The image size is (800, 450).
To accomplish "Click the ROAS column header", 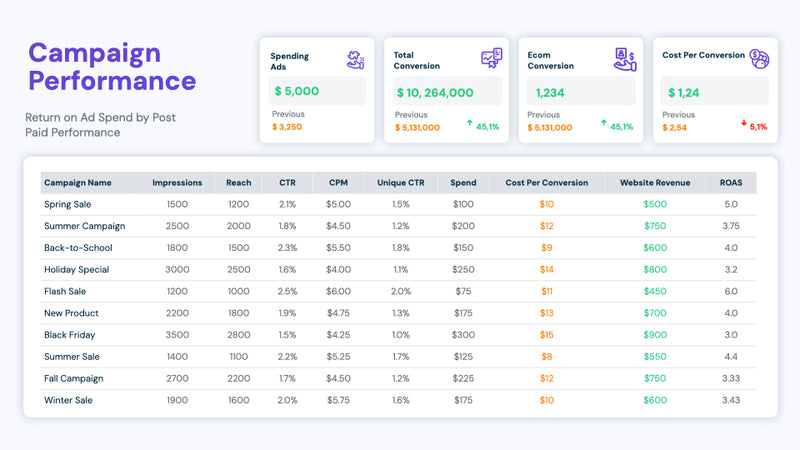I will click(x=731, y=183).
